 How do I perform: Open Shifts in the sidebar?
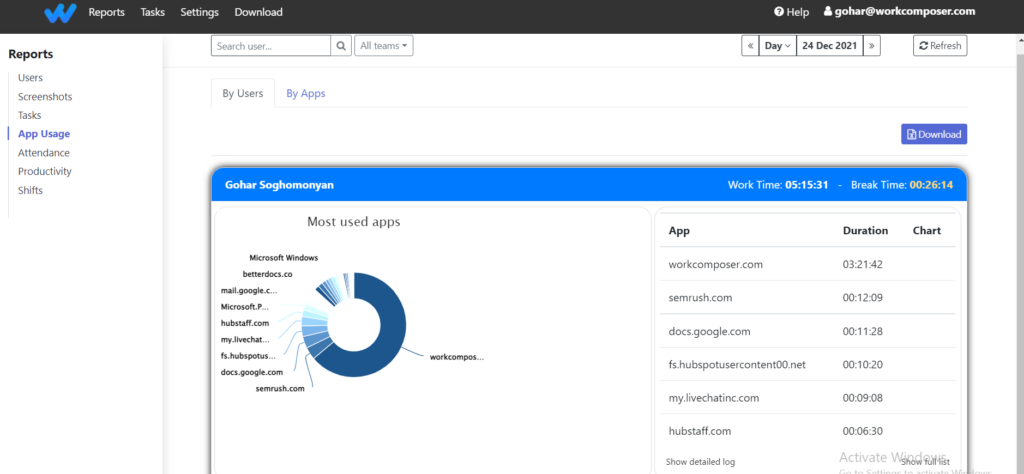click(x=29, y=191)
